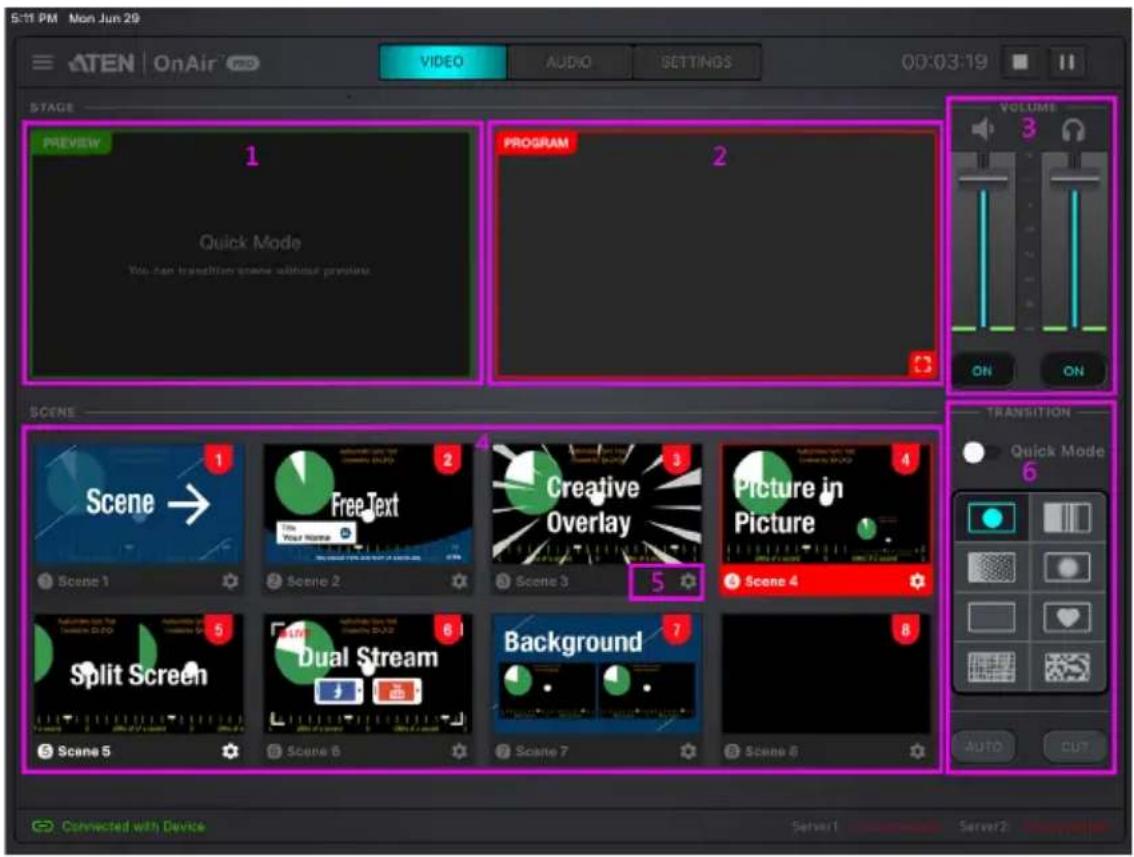
Task: Click the 'Scene 5' label text
Action: pyautogui.click(x=84, y=751)
